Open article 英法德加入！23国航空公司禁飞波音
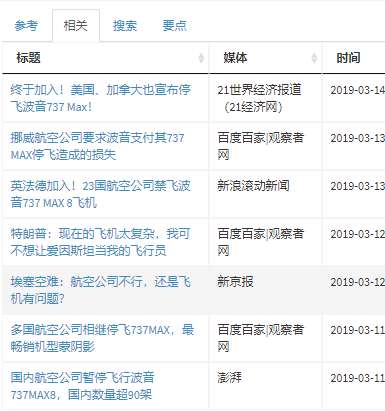This screenshot has height=411, width=385. click(x=100, y=194)
